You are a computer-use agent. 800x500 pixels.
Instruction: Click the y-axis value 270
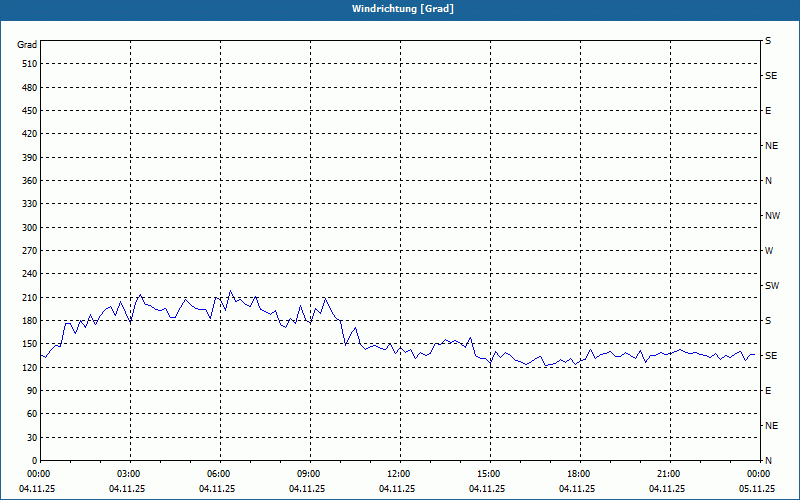(30, 251)
